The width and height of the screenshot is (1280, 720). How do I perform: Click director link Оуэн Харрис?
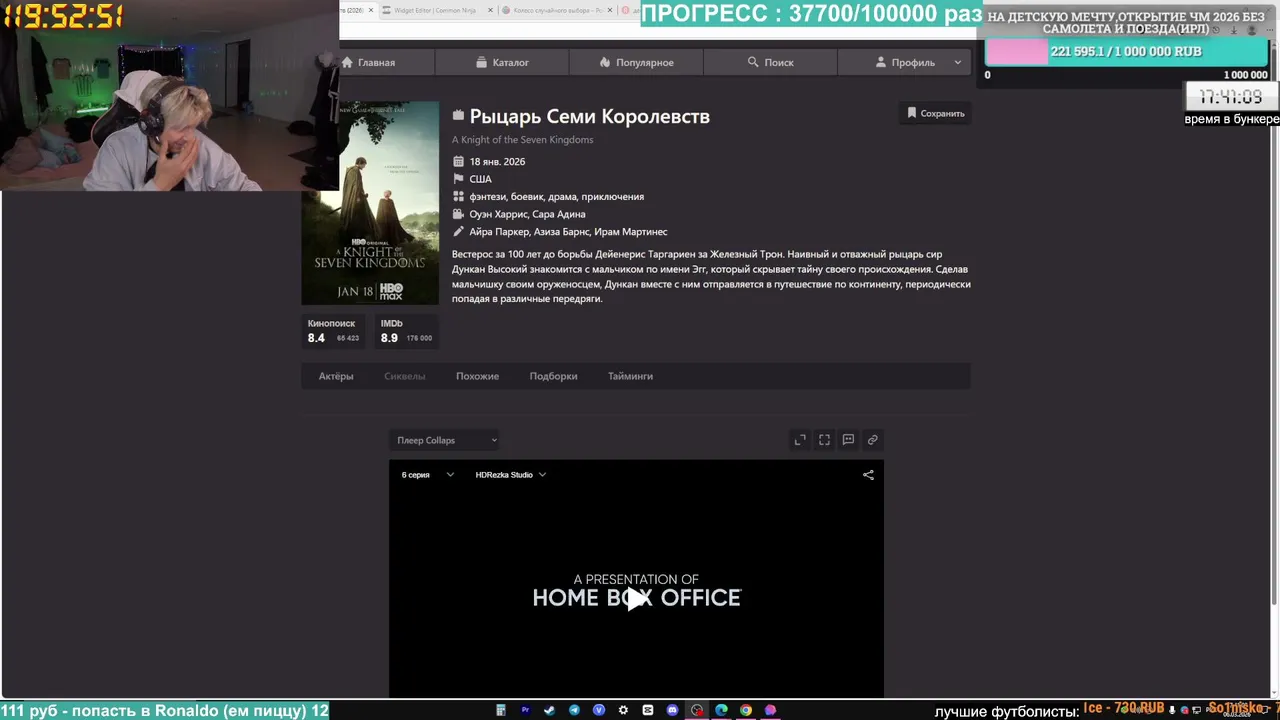497,214
